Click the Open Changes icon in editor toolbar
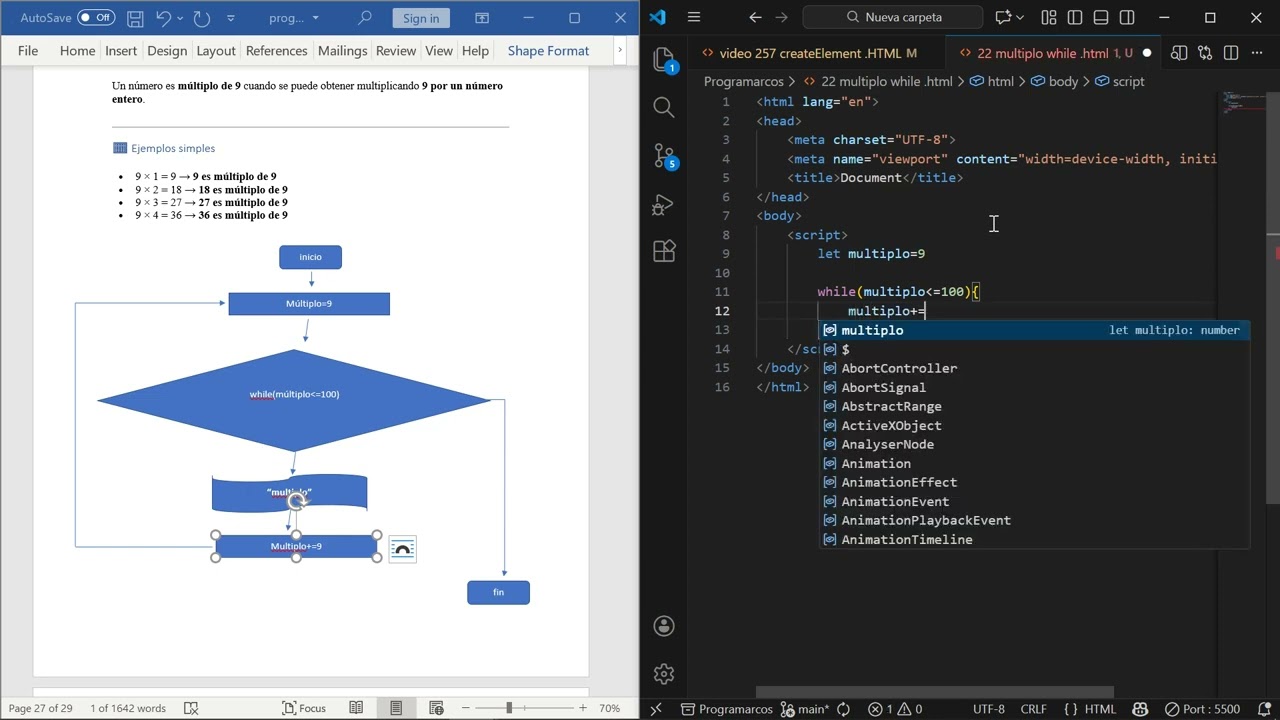 pos(1205,53)
